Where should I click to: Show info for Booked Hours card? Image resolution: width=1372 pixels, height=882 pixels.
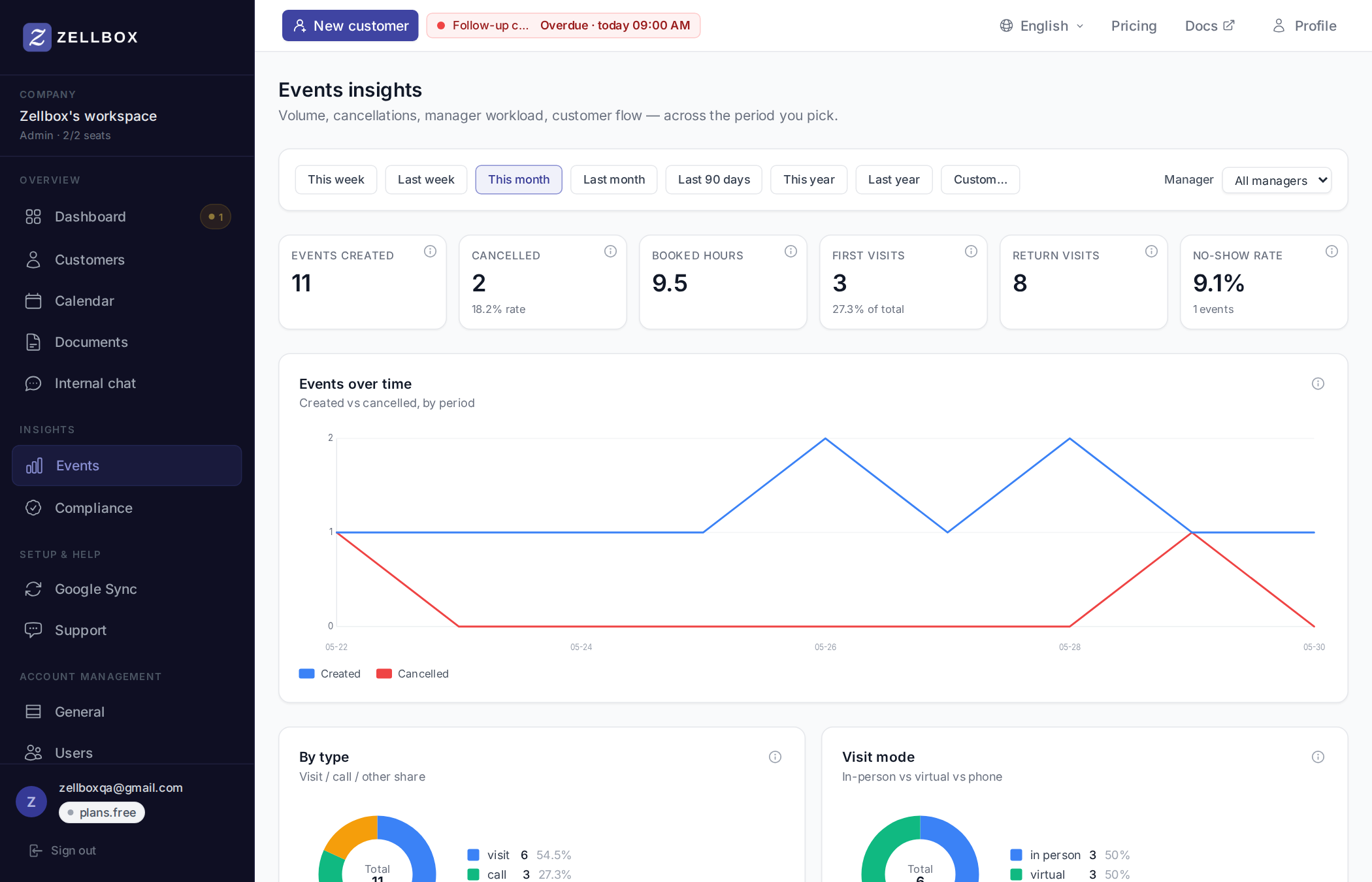click(x=791, y=252)
